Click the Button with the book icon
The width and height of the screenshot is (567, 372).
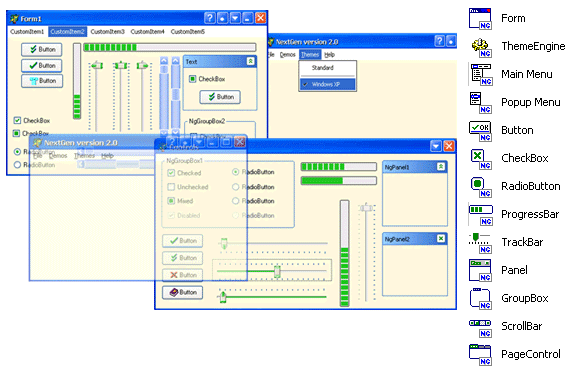183,292
